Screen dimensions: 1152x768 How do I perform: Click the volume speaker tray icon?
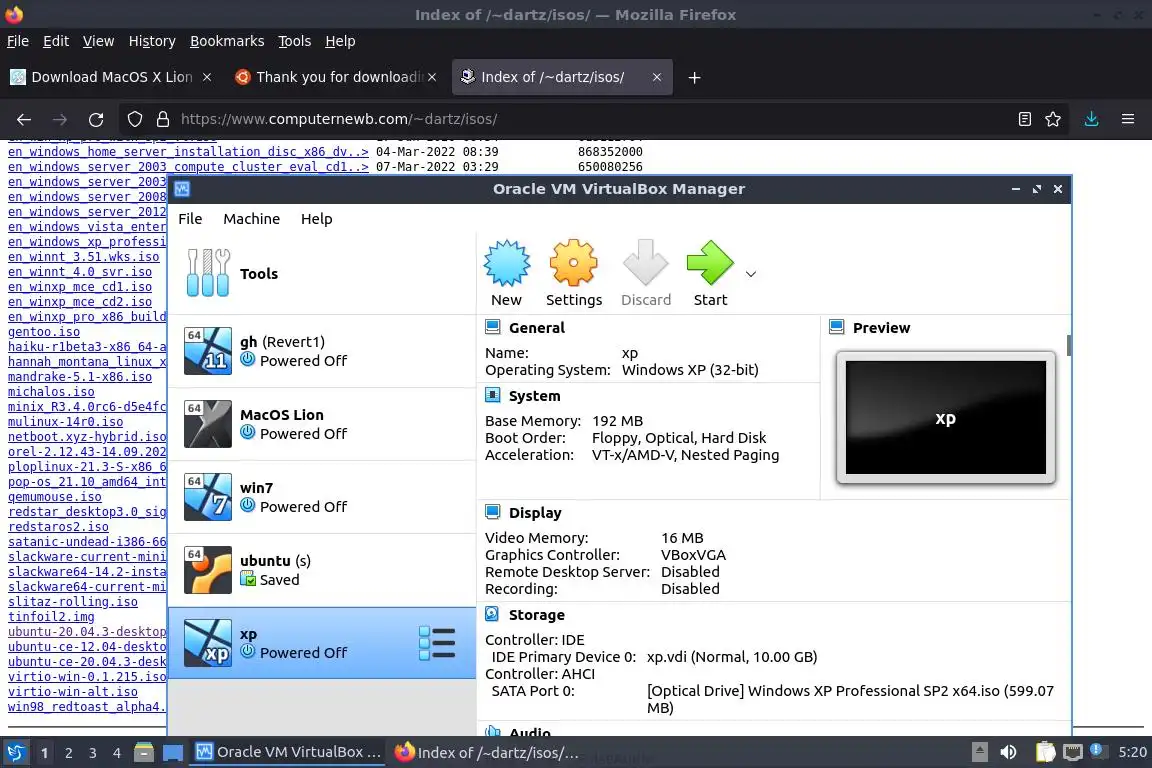[x=1009, y=752]
